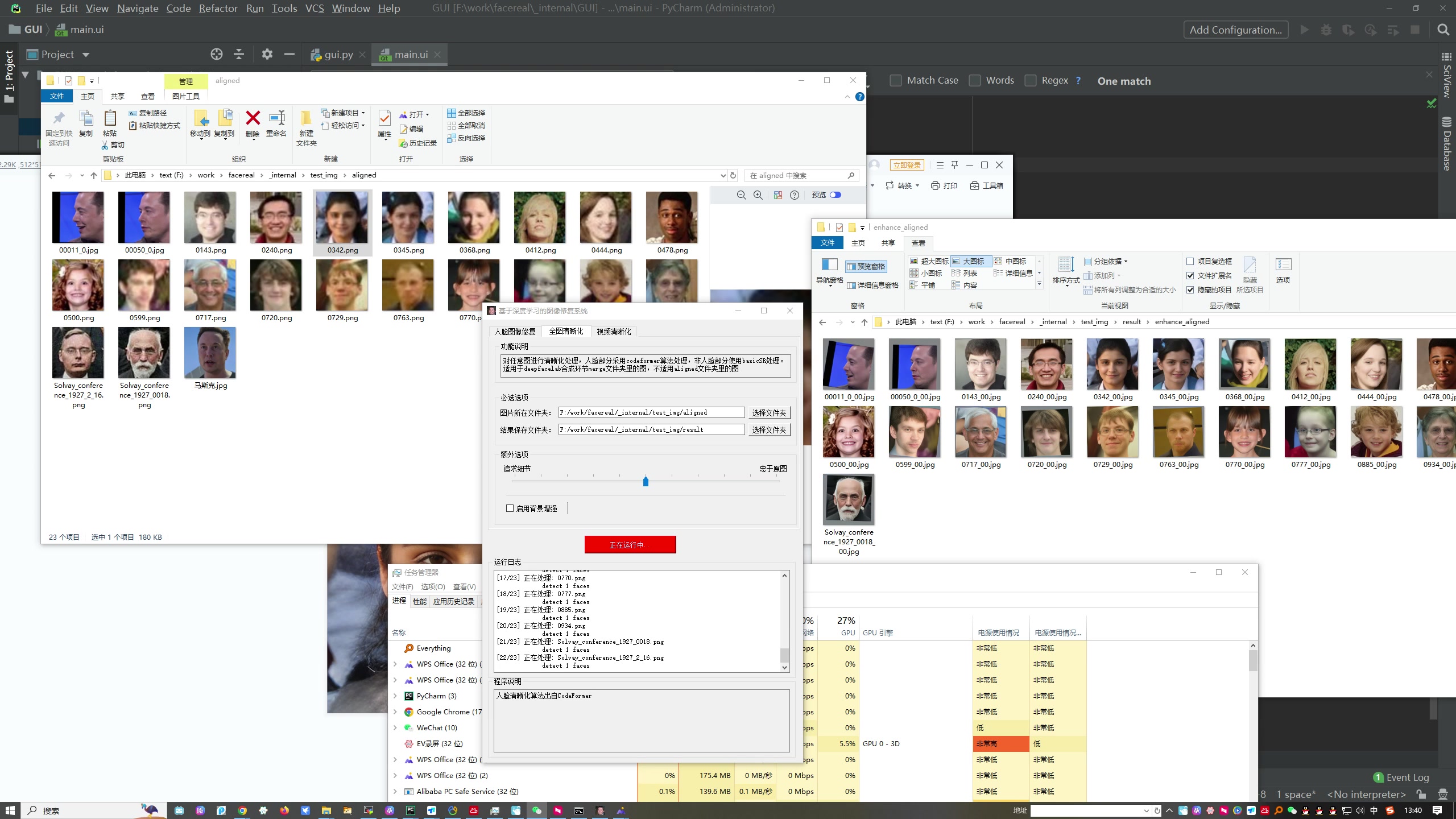The height and width of the screenshot is (819, 1456).
Task: Toggle the background removal checkbox
Action: (510, 508)
